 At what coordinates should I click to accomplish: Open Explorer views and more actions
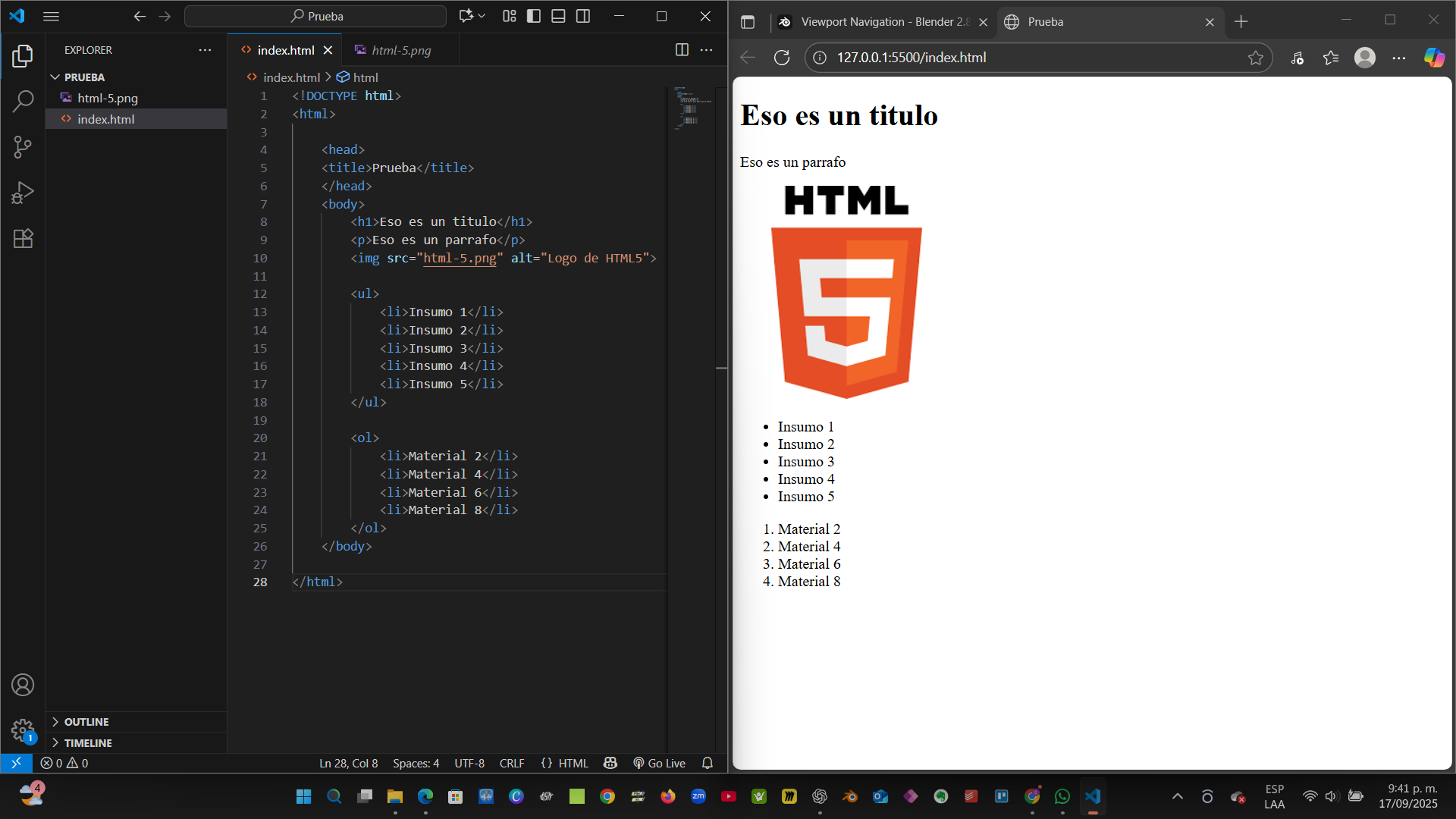pyautogui.click(x=205, y=50)
